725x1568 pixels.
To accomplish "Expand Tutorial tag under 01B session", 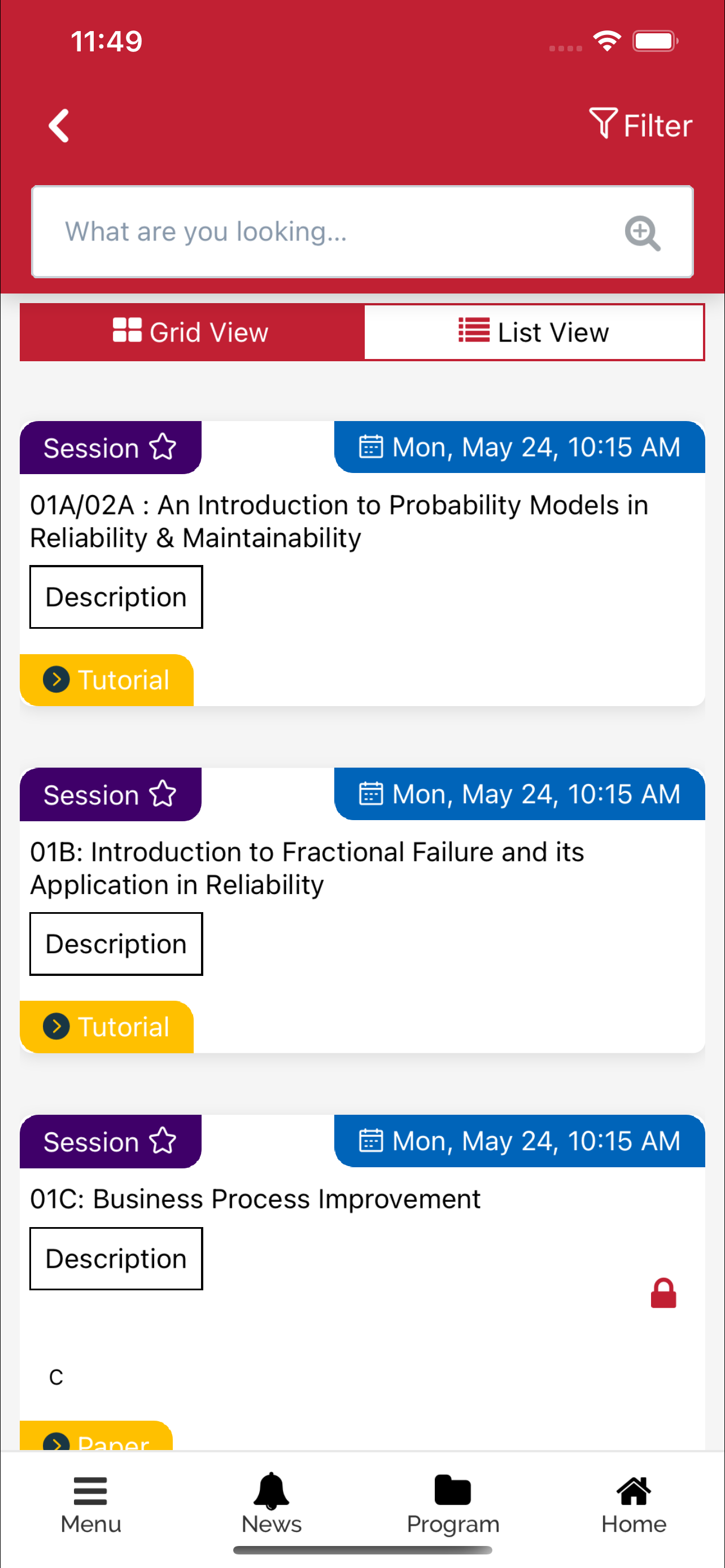I will click(x=107, y=1027).
